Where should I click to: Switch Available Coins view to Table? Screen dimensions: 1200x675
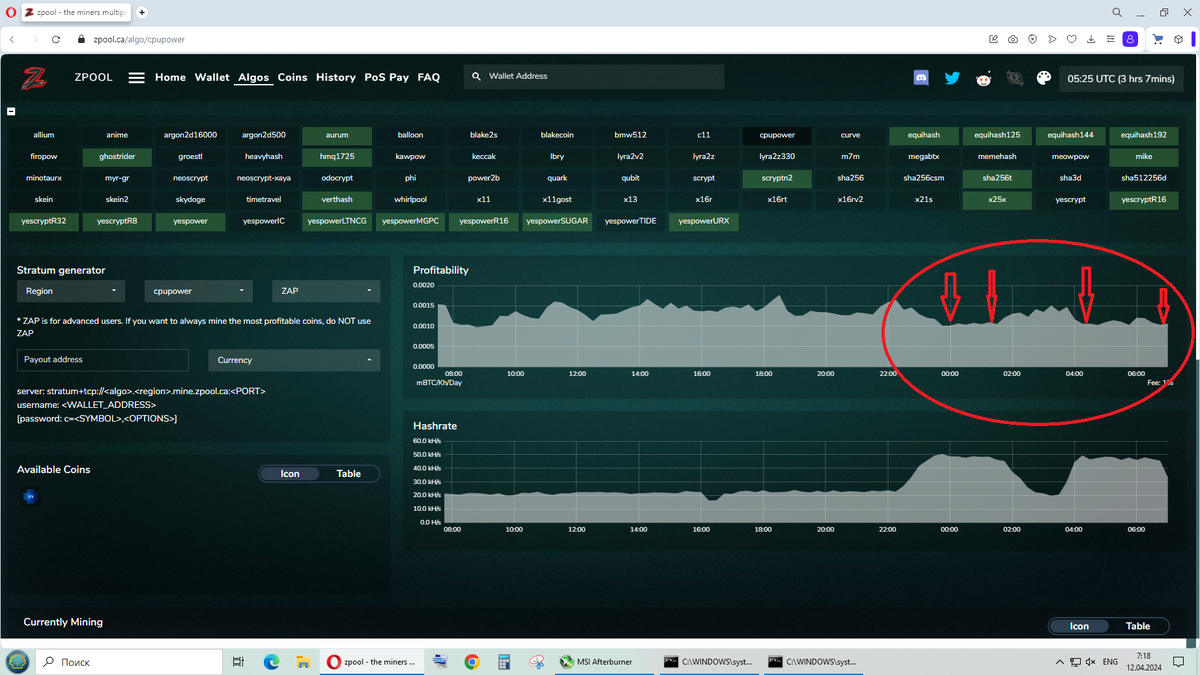[x=349, y=474]
